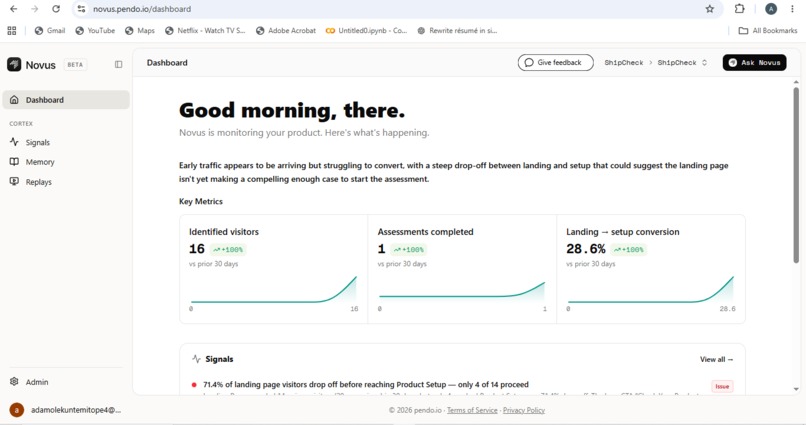Open YouTube bookmark
This screenshot has width=806, height=425.
95,31
